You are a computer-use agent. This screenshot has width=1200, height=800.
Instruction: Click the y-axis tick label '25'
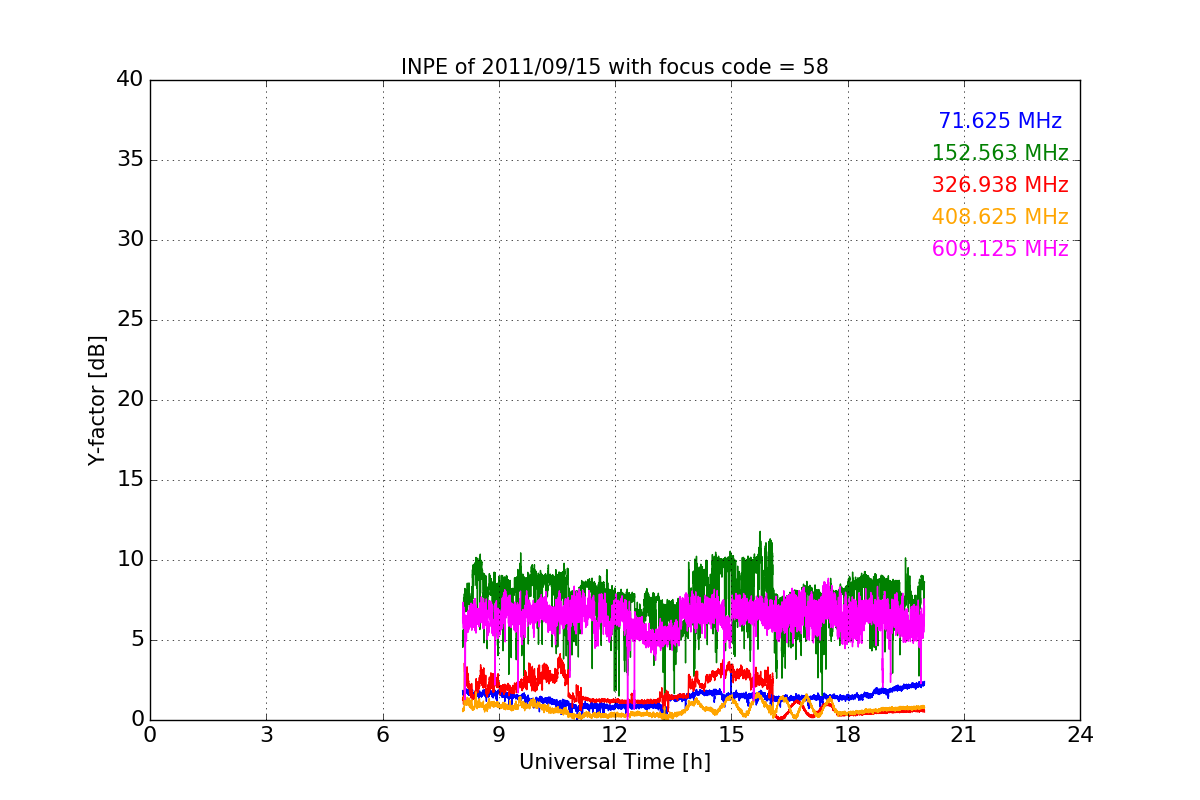130,320
